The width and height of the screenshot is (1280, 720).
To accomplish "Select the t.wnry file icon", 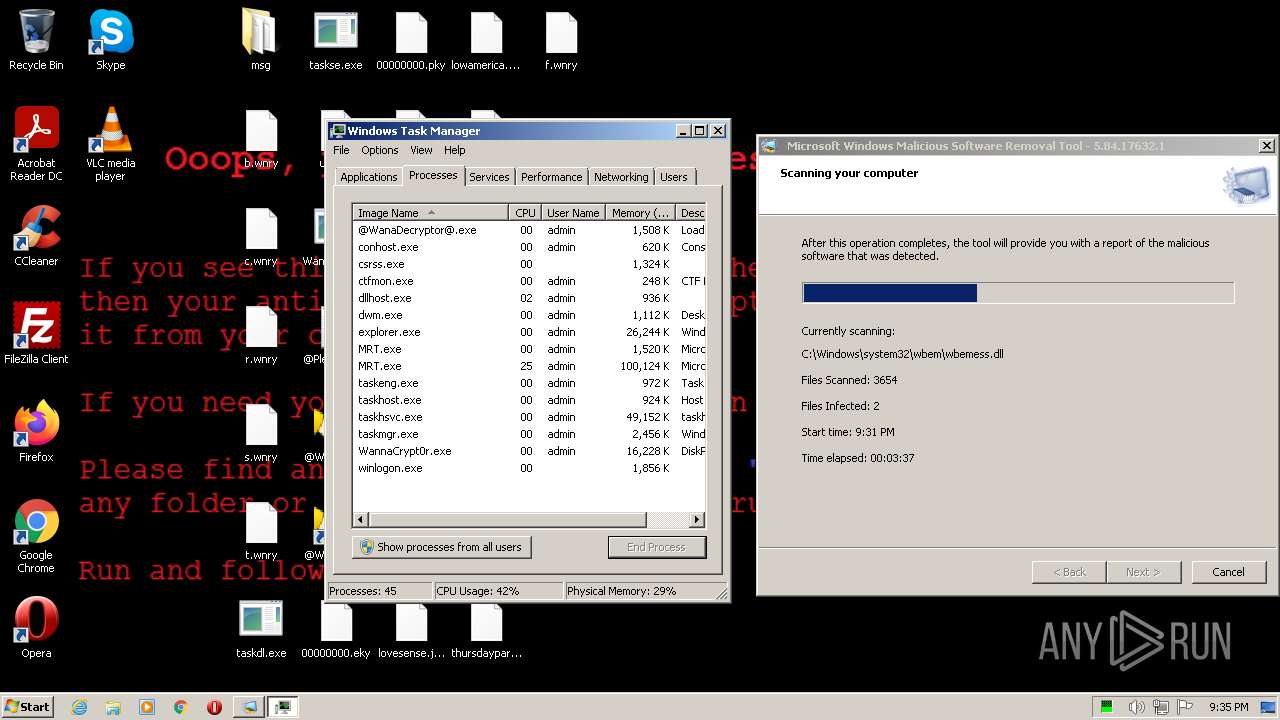I will coord(261,530).
